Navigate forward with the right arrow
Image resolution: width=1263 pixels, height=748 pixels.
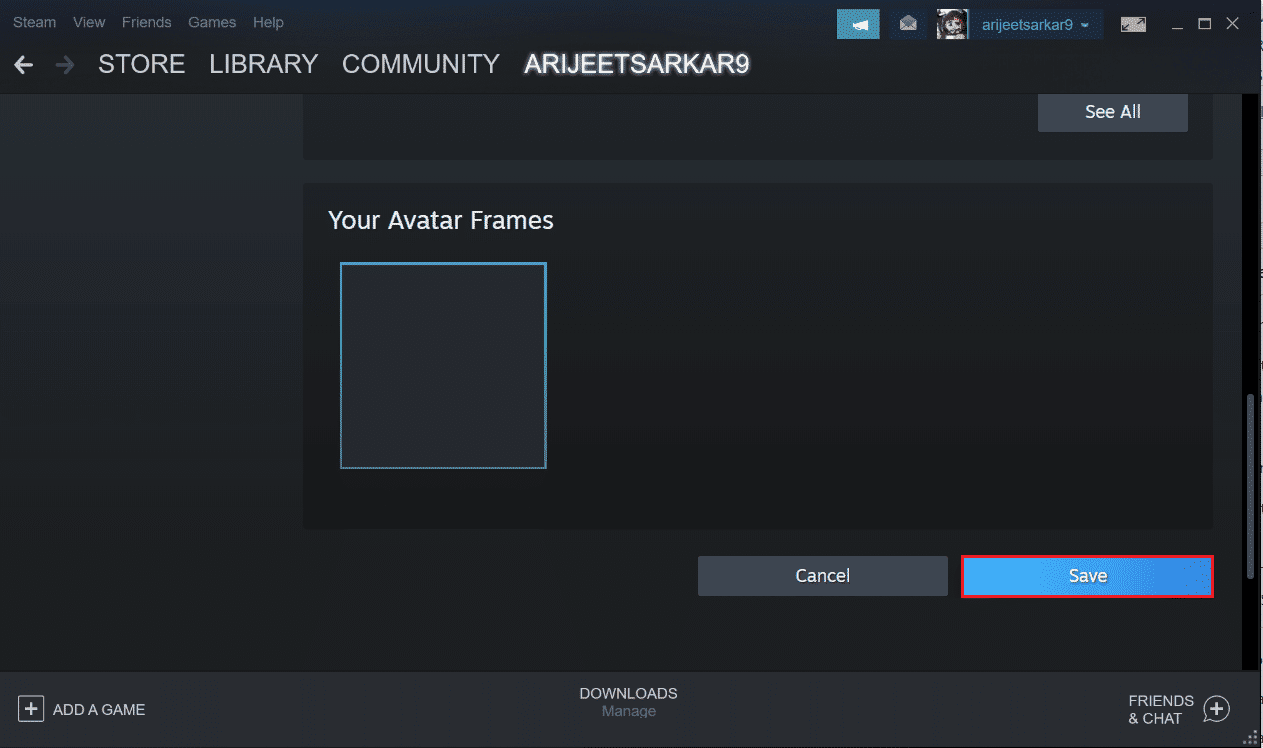click(x=64, y=64)
